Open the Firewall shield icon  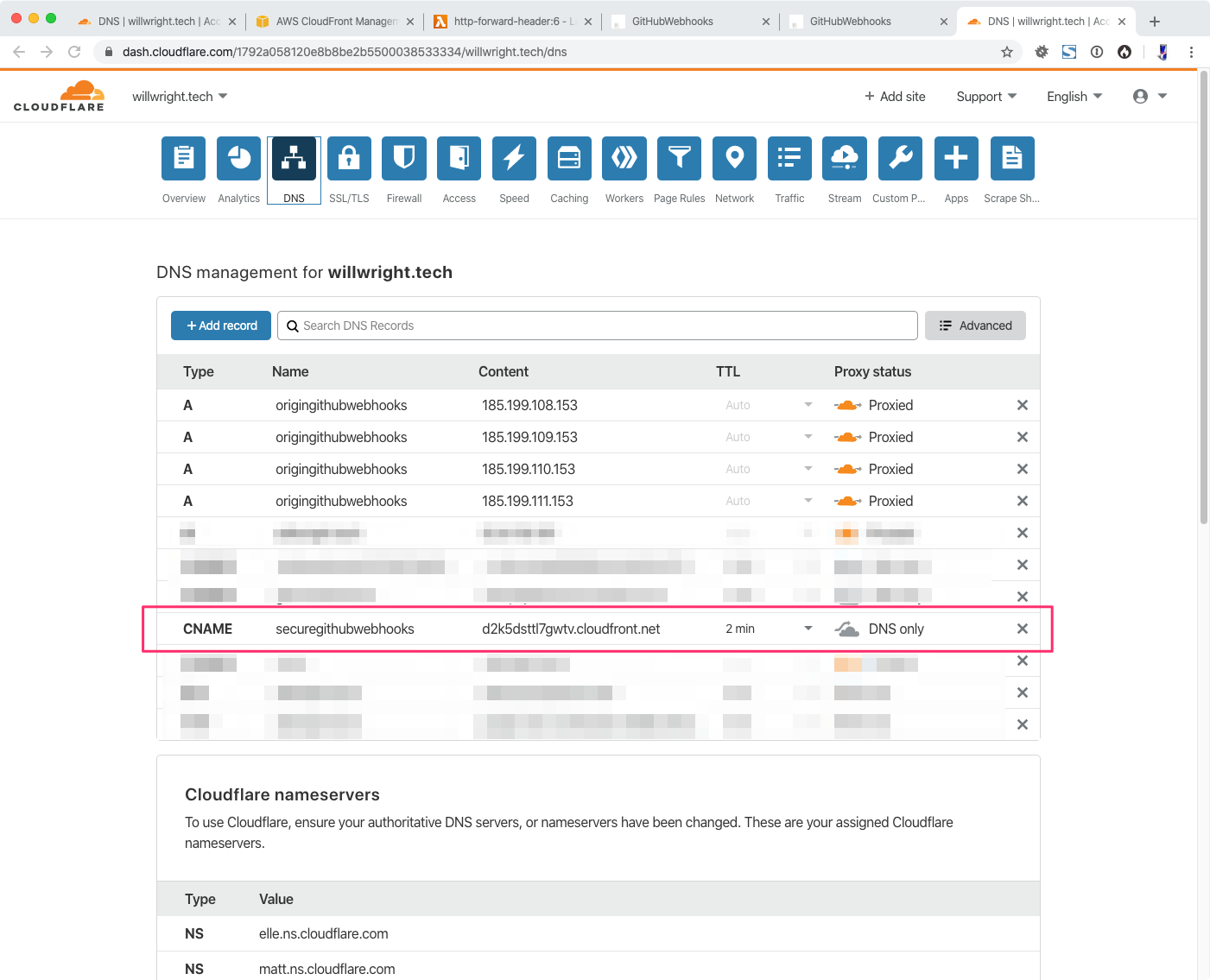point(404,159)
